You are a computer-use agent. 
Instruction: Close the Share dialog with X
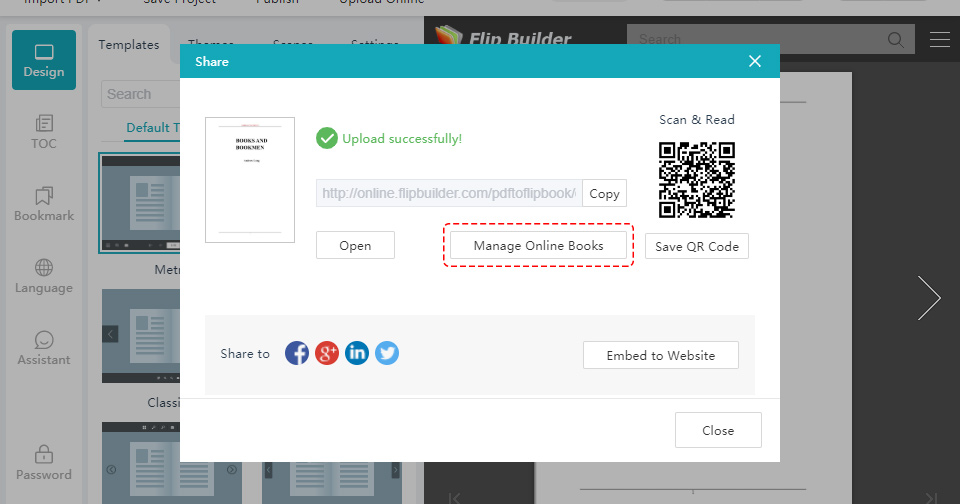pyautogui.click(x=755, y=62)
